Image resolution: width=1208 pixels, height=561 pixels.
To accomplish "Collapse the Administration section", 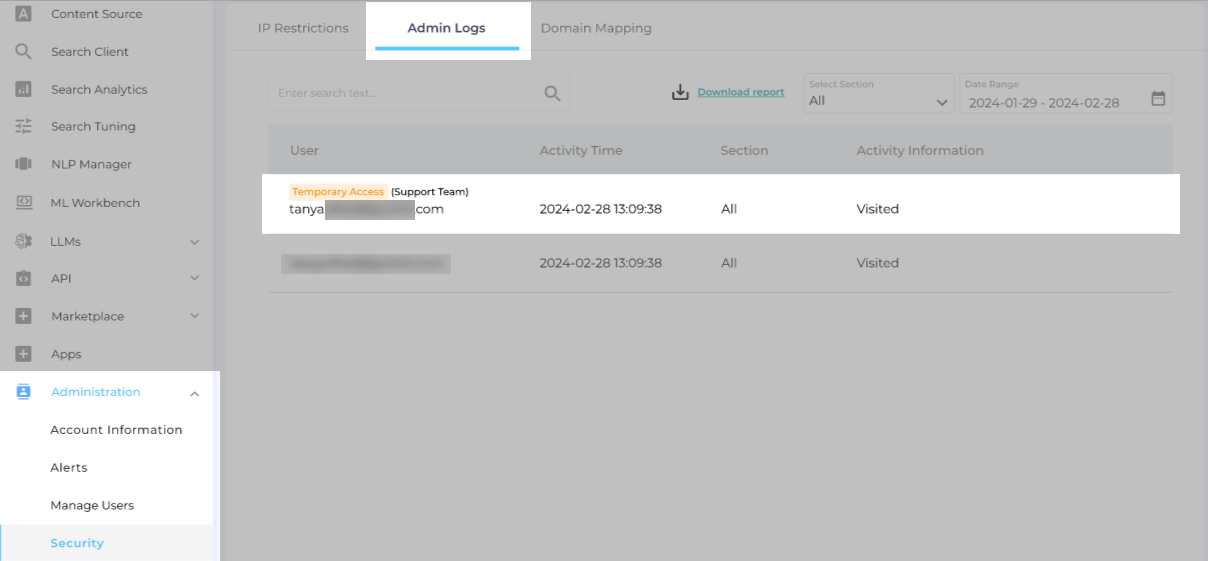I will tap(195, 393).
